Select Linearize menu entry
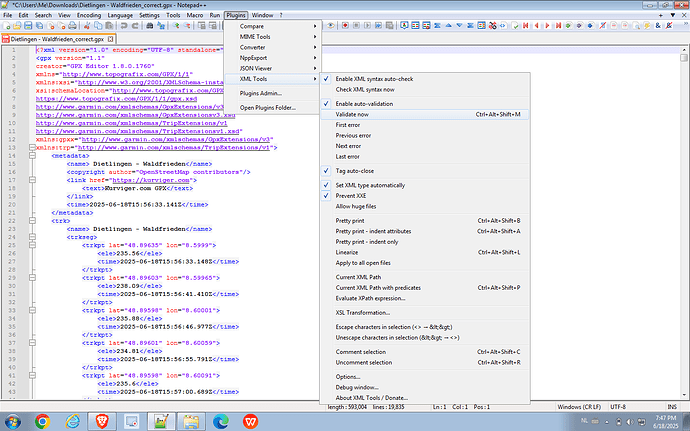Screen dimensions: 690x431 pos(425,253)
